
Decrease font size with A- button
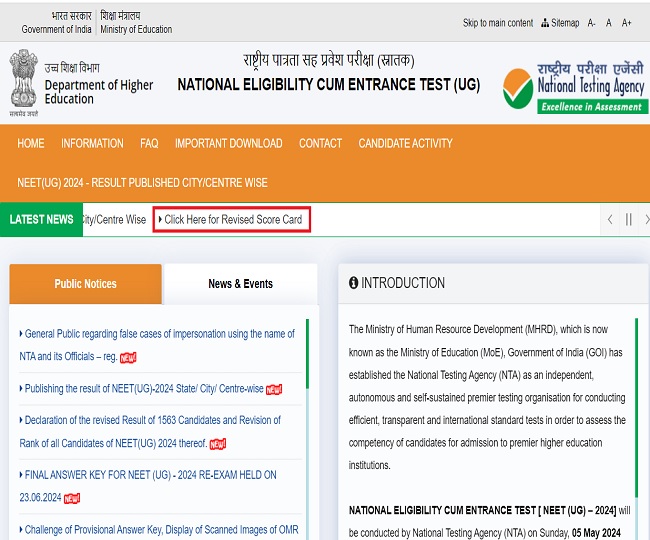click(x=591, y=23)
